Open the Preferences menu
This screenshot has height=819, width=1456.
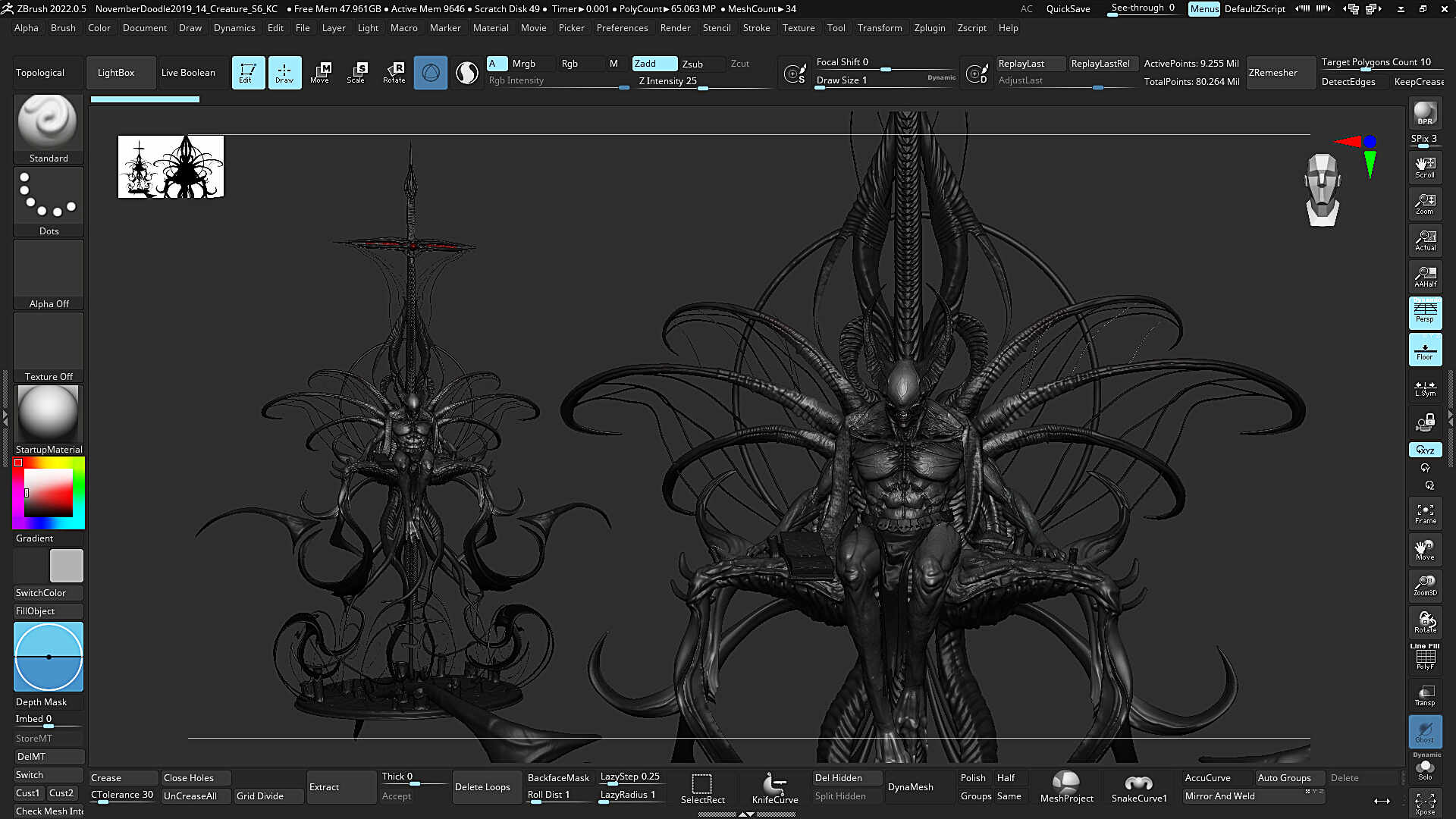click(622, 28)
